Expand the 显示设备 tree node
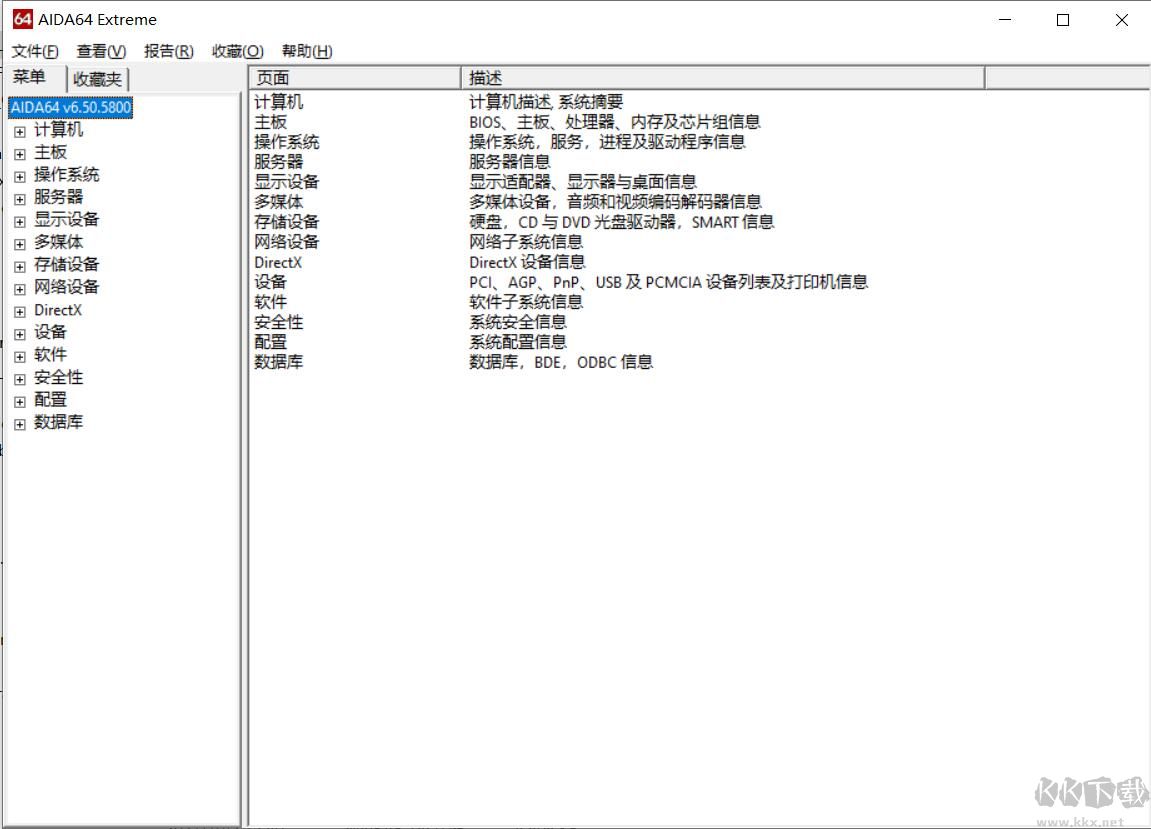1151x829 pixels. tap(20, 222)
